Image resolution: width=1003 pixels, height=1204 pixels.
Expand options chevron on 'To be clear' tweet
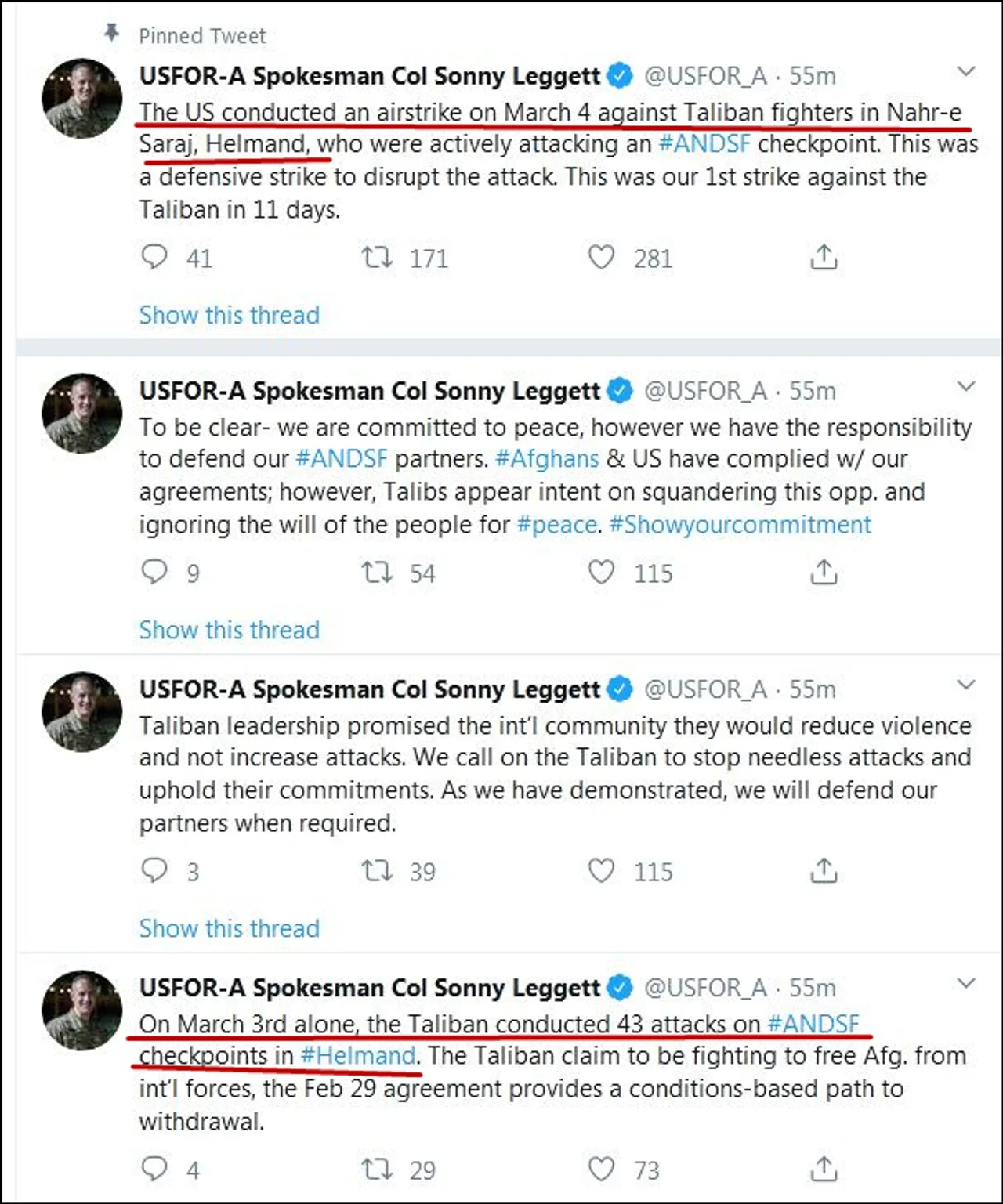[x=966, y=386]
